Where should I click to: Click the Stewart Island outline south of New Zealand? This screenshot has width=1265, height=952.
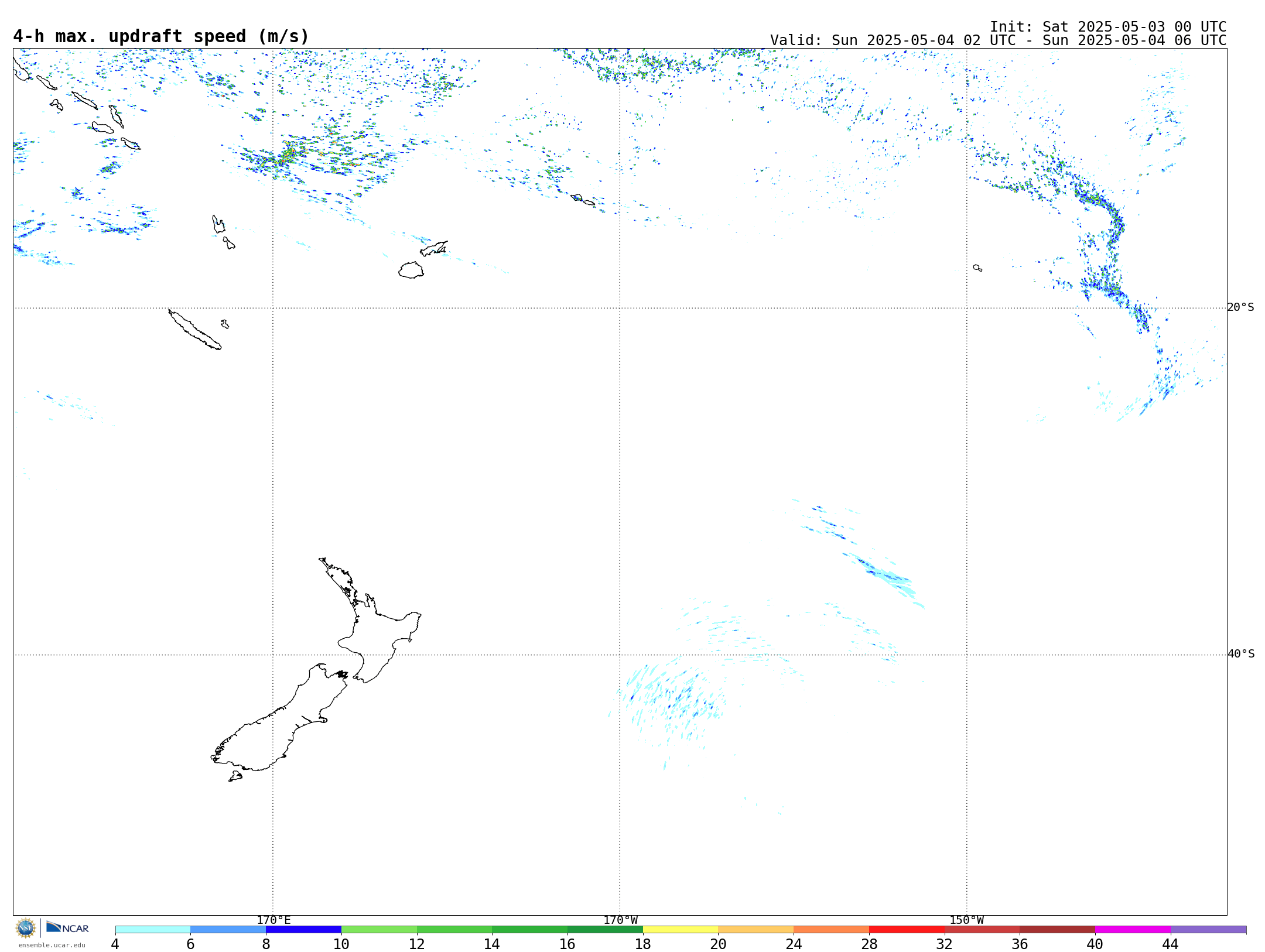click(x=235, y=776)
